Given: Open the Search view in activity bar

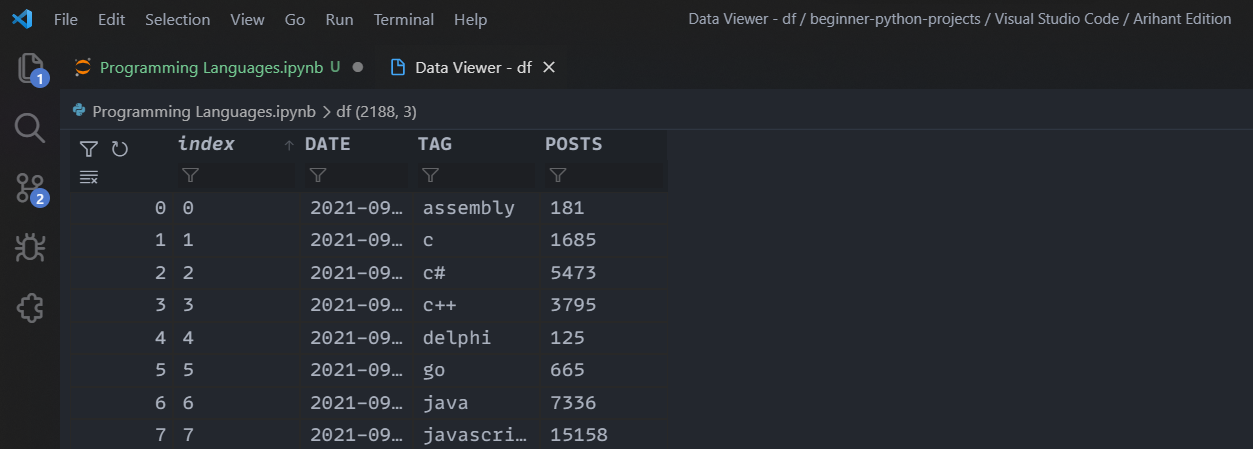Looking at the screenshot, I should [30, 128].
